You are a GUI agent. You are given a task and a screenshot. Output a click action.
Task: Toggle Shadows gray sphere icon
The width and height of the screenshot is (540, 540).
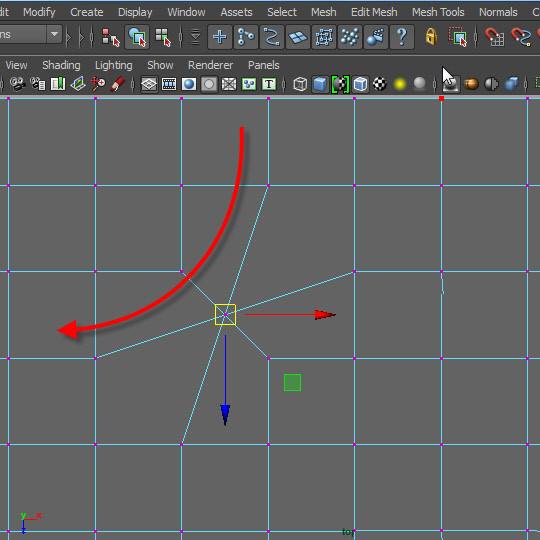click(x=419, y=84)
